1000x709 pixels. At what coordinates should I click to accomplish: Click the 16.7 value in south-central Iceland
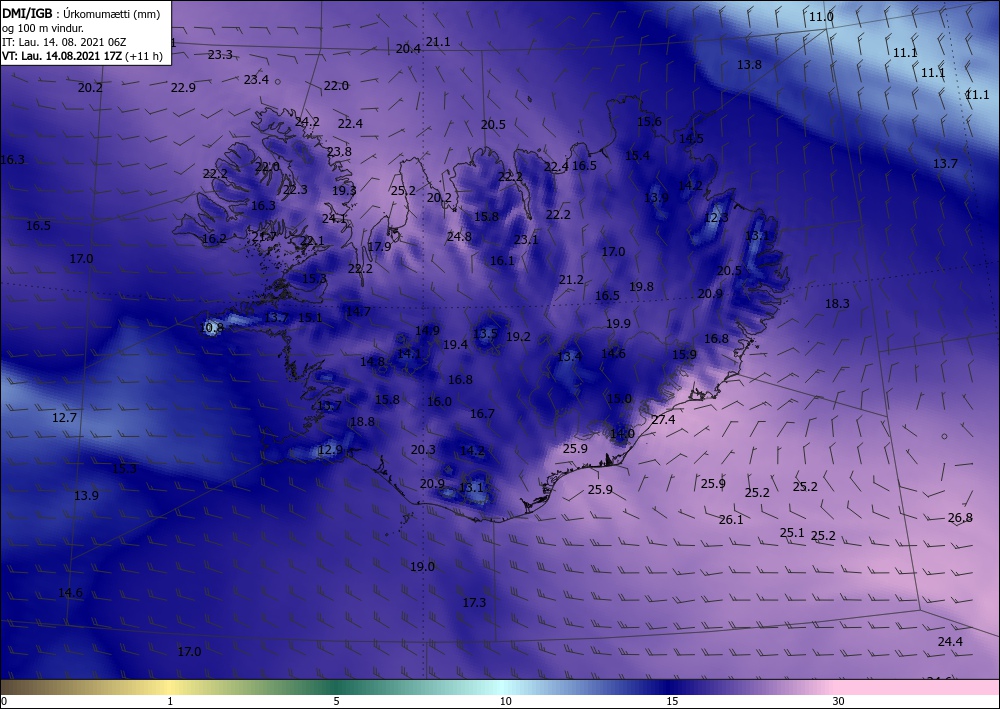tap(482, 414)
